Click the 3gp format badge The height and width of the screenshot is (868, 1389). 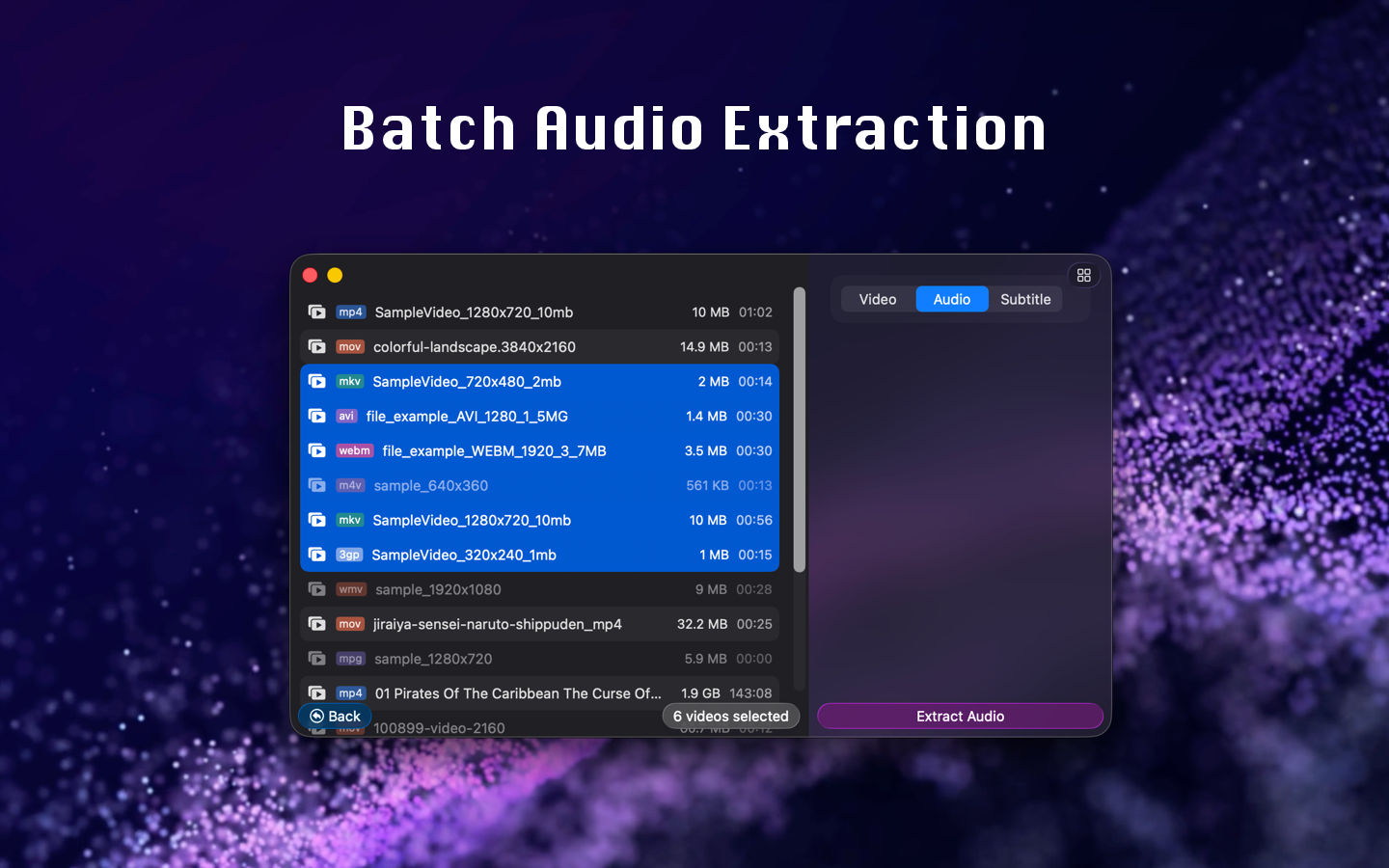click(x=349, y=556)
